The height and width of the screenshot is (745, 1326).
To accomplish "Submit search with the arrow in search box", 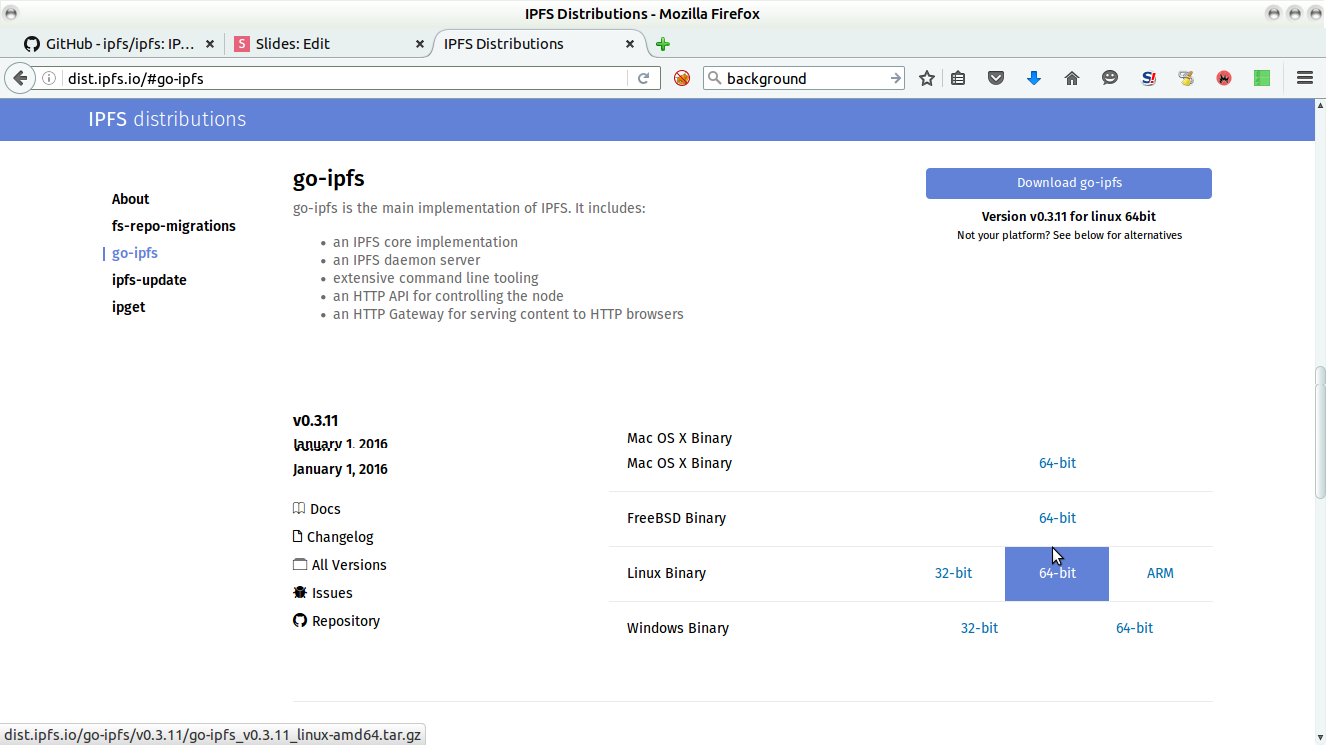I will (896, 78).
